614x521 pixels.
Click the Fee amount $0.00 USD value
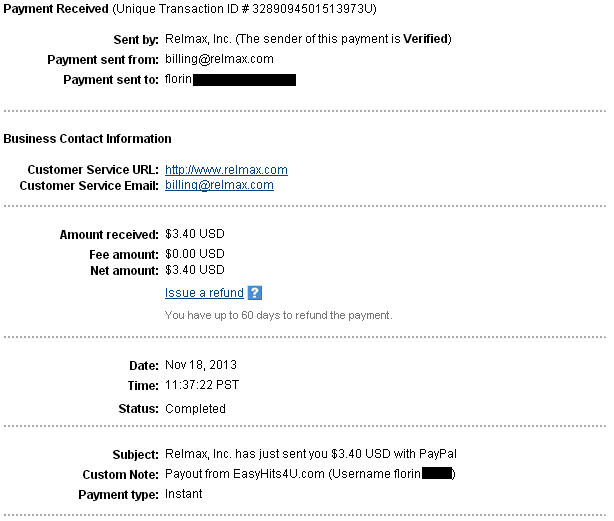pyautogui.click(x=195, y=254)
